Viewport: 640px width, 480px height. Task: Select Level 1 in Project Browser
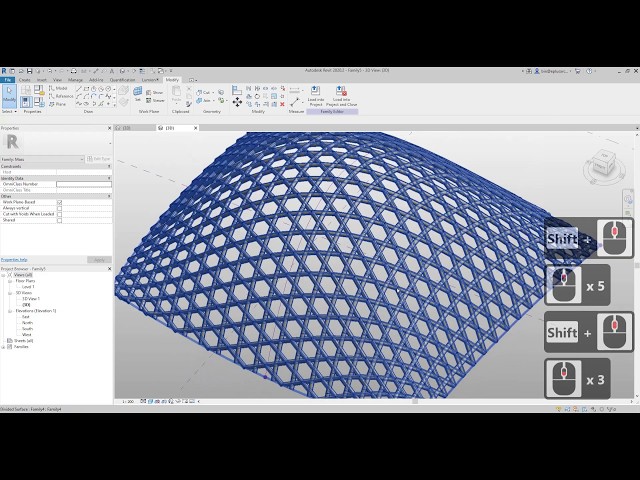tap(28, 287)
